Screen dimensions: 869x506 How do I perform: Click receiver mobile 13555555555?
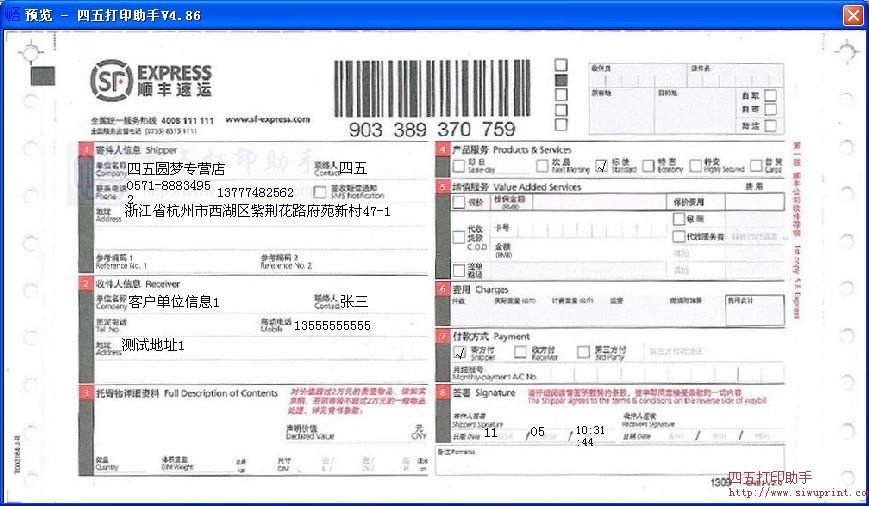pos(332,326)
